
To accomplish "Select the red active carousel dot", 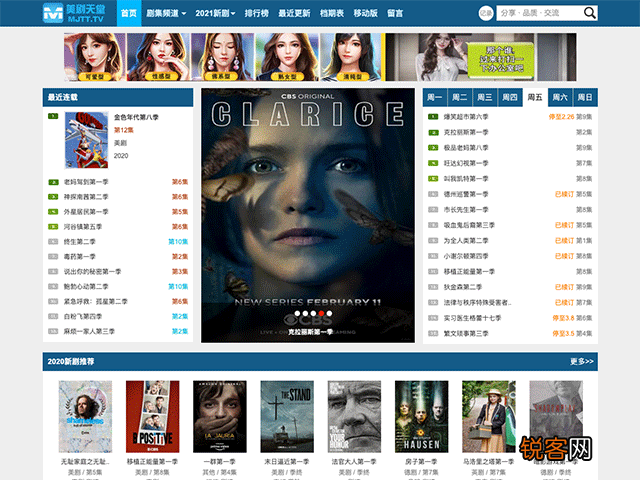I will coord(321,313).
